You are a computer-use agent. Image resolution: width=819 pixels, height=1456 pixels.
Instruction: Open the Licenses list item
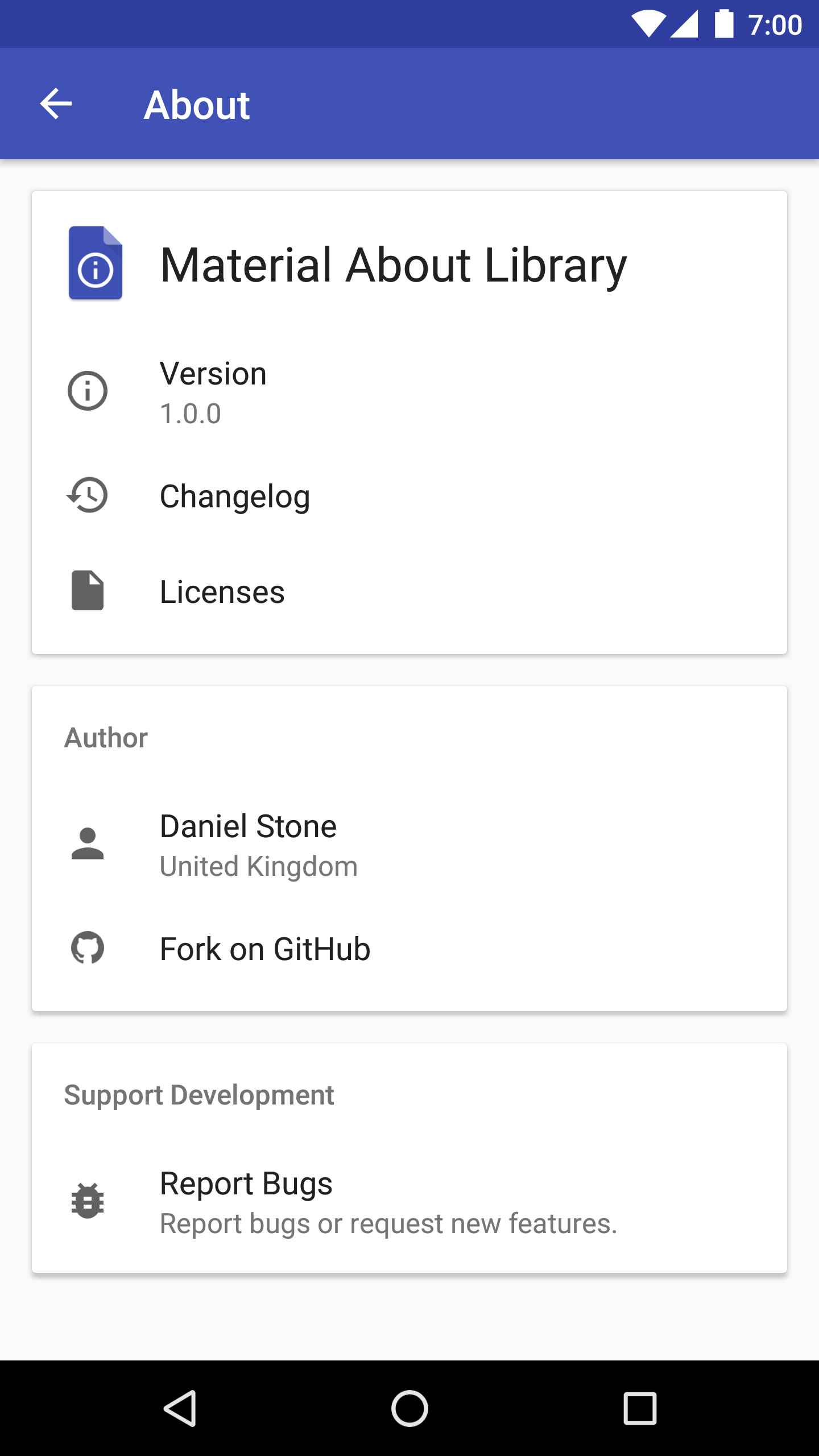[222, 592]
